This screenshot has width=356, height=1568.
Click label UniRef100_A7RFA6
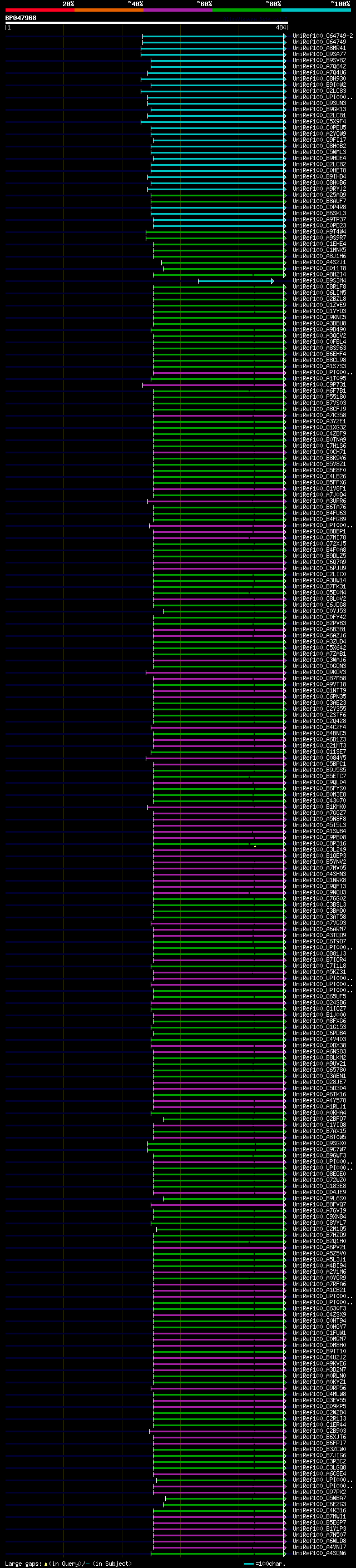(x=319, y=1284)
